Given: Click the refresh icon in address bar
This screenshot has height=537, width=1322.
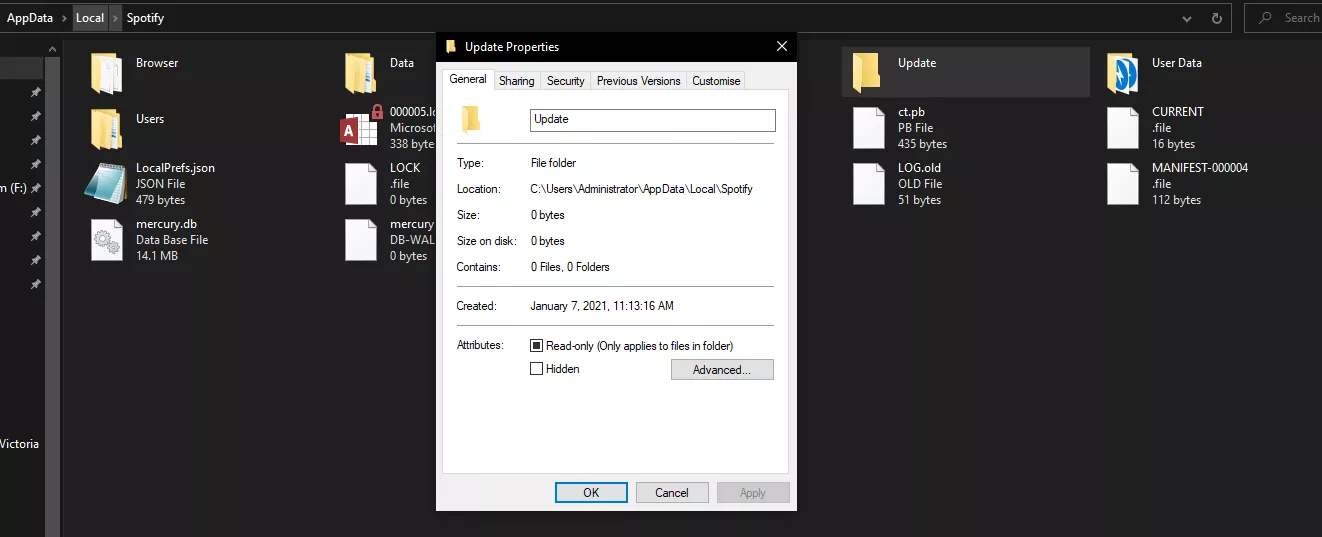Looking at the screenshot, I should coord(1217,18).
